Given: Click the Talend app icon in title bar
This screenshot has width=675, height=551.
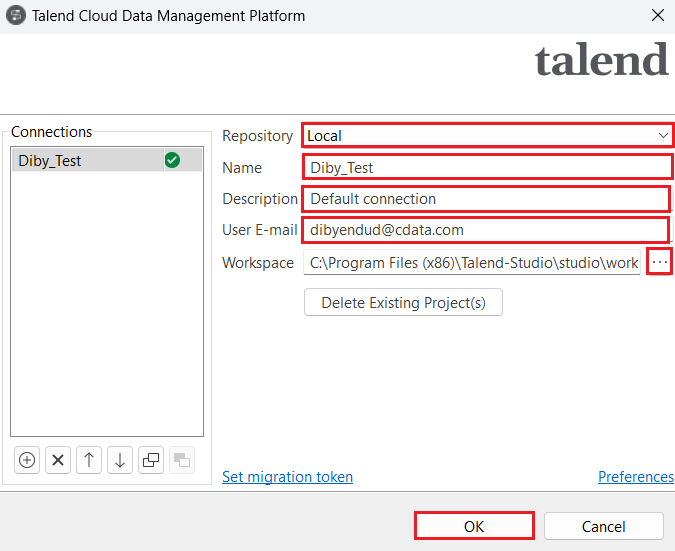Looking at the screenshot, I should pyautogui.click(x=16, y=16).
